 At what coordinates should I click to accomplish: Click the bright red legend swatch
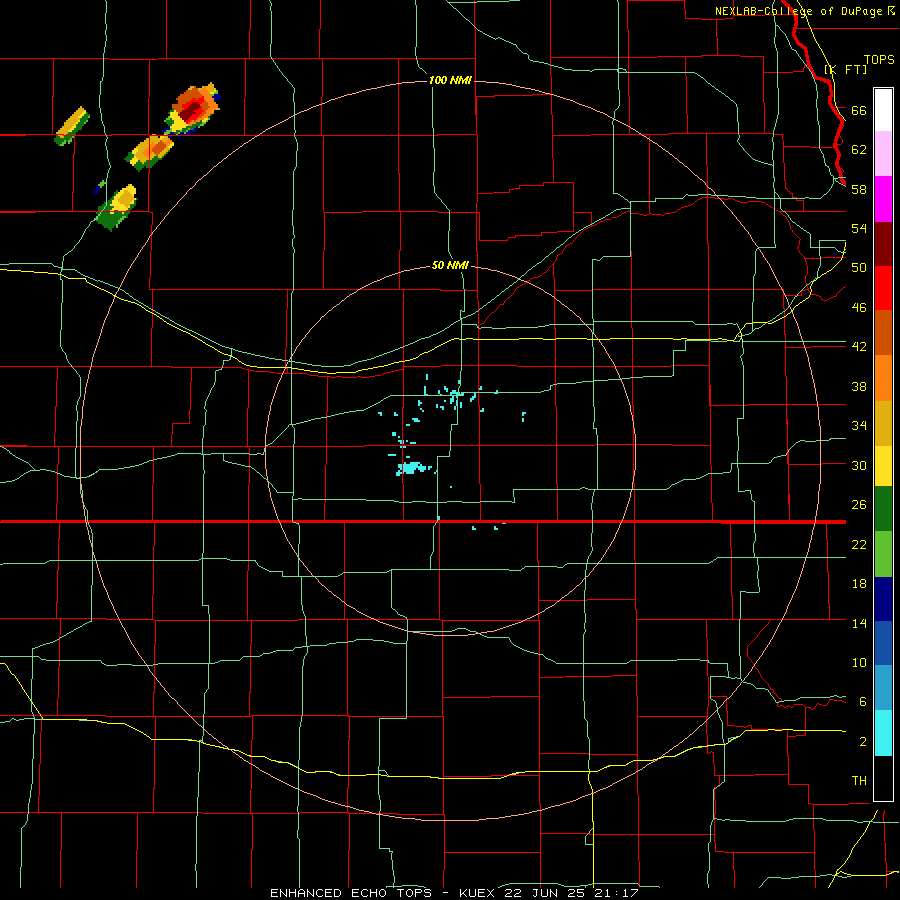[883, 288]
